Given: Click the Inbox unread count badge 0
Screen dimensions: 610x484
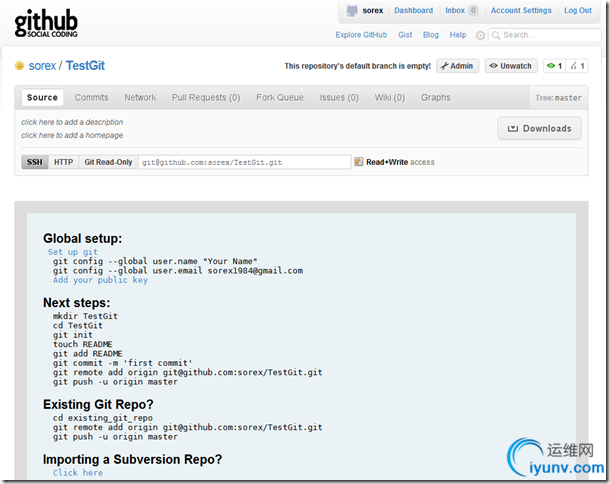Looking at the screenshot, I should (473, 11).
